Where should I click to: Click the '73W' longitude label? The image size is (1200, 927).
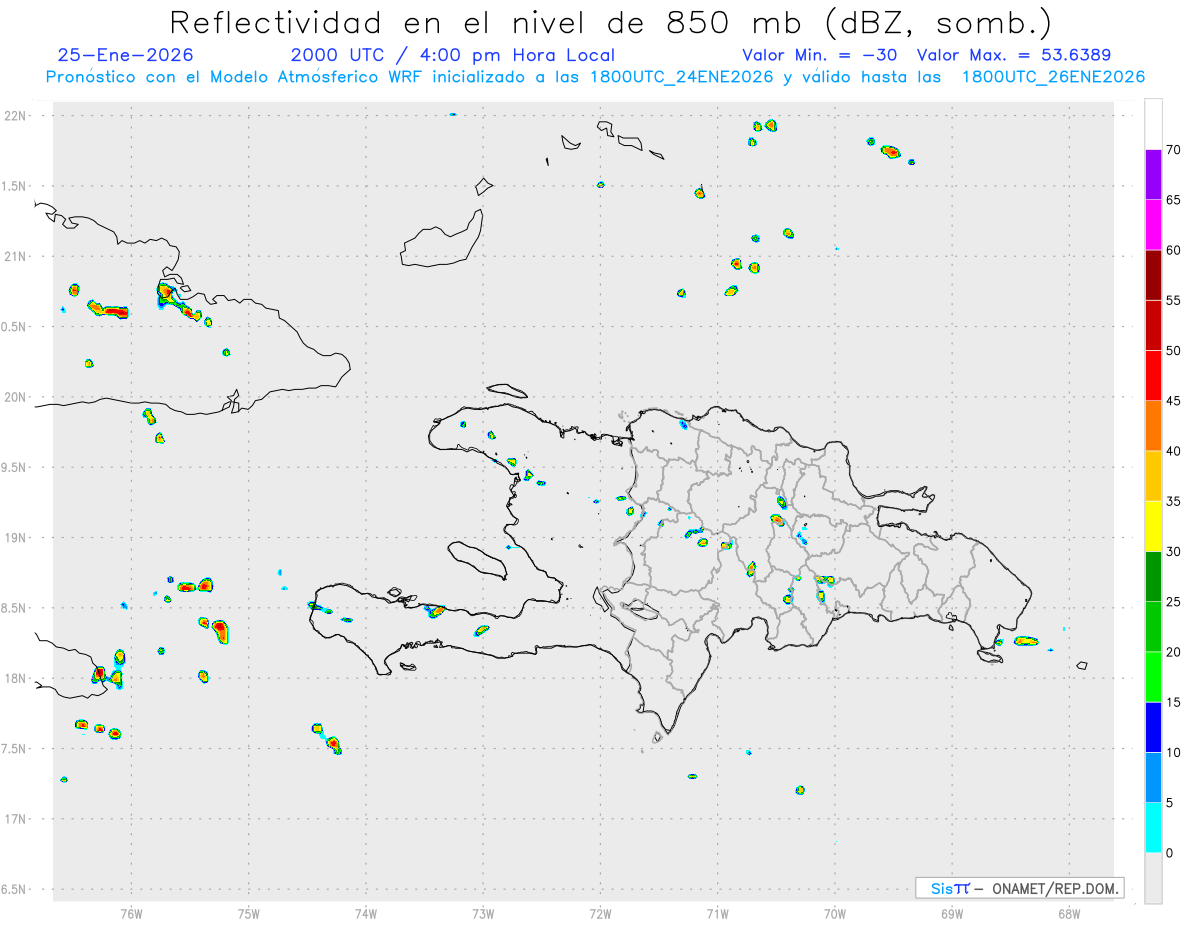click(483, 914)
